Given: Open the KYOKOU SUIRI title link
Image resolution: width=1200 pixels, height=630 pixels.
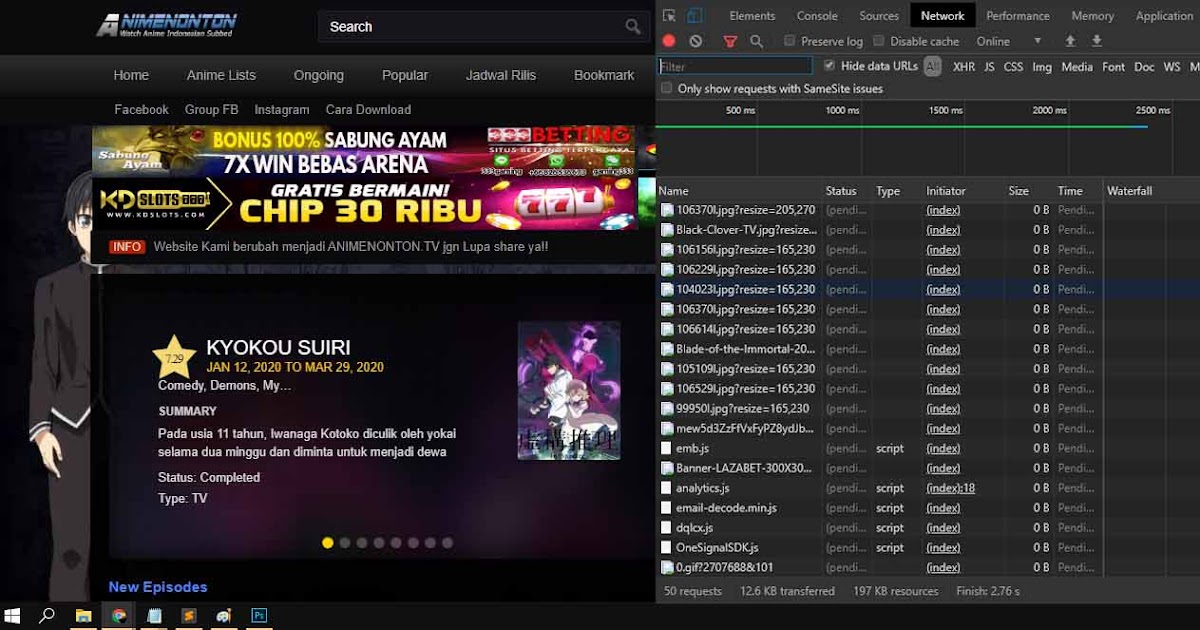Looking at the screenshot, I should coord(278,348).
